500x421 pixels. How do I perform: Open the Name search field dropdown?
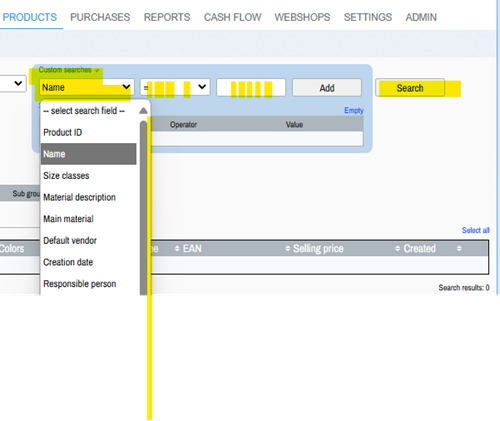(87, 87)
